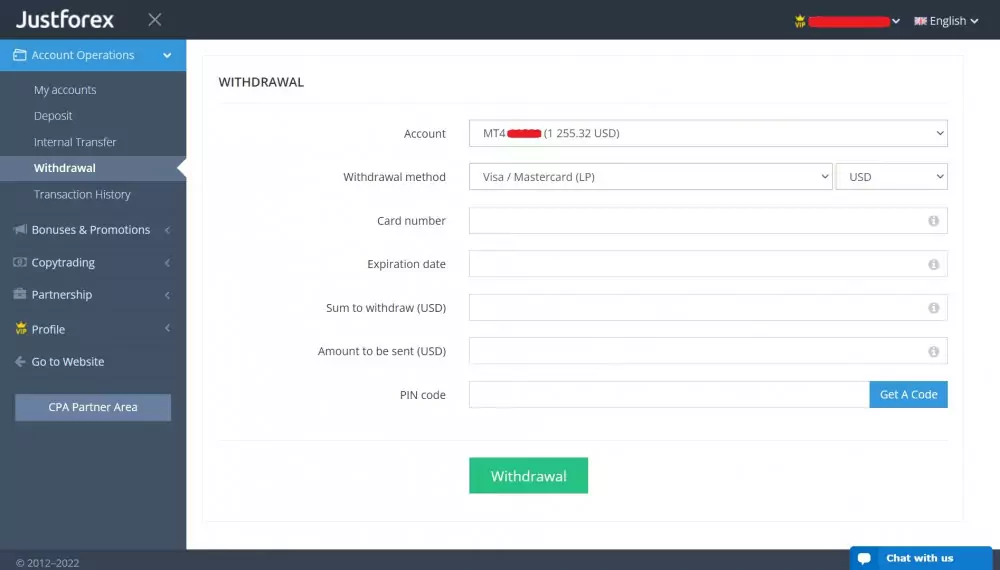Screen dimensions: 1000x570
Task: Click the VIP crown icon in header
Action: tap(800, 21)
